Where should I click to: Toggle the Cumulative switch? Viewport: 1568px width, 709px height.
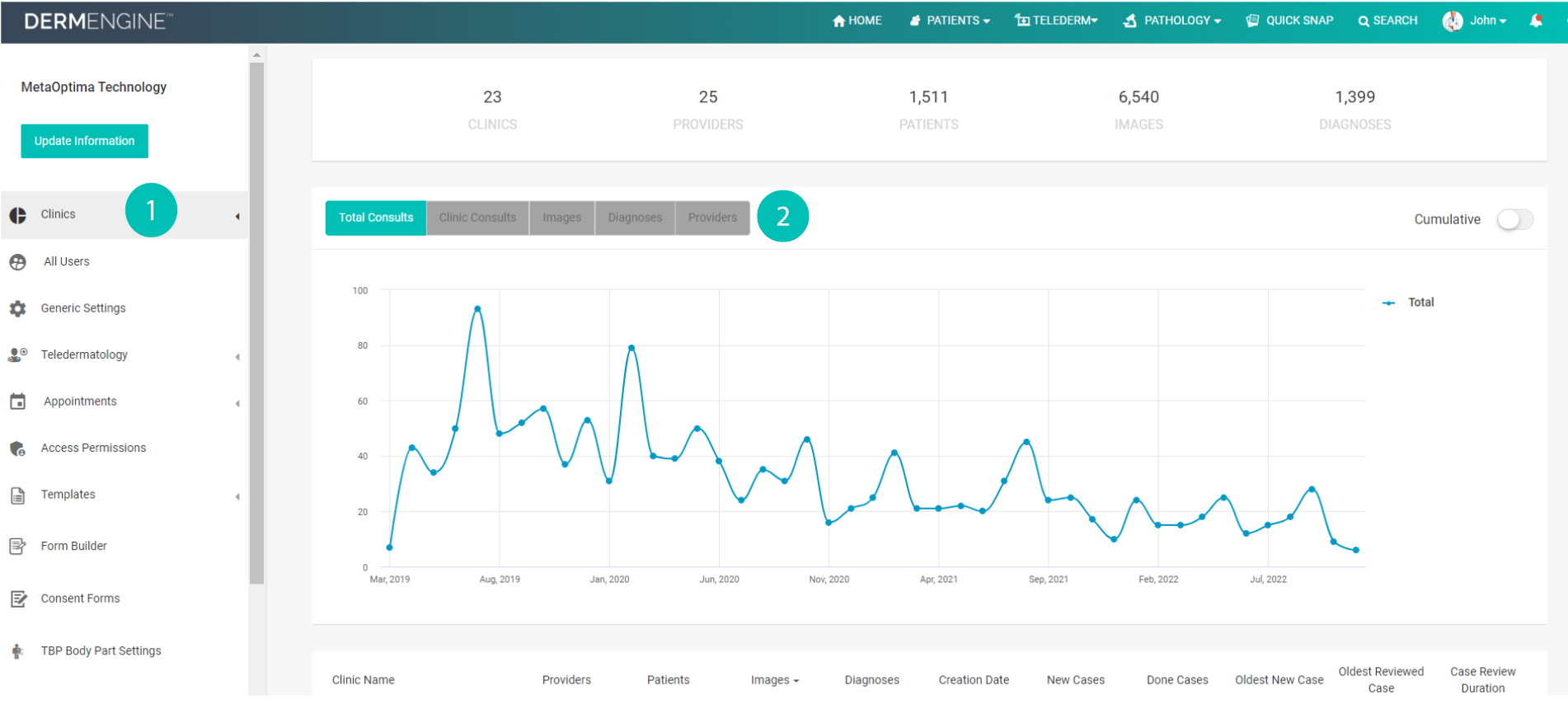(x=1515, y=219)
